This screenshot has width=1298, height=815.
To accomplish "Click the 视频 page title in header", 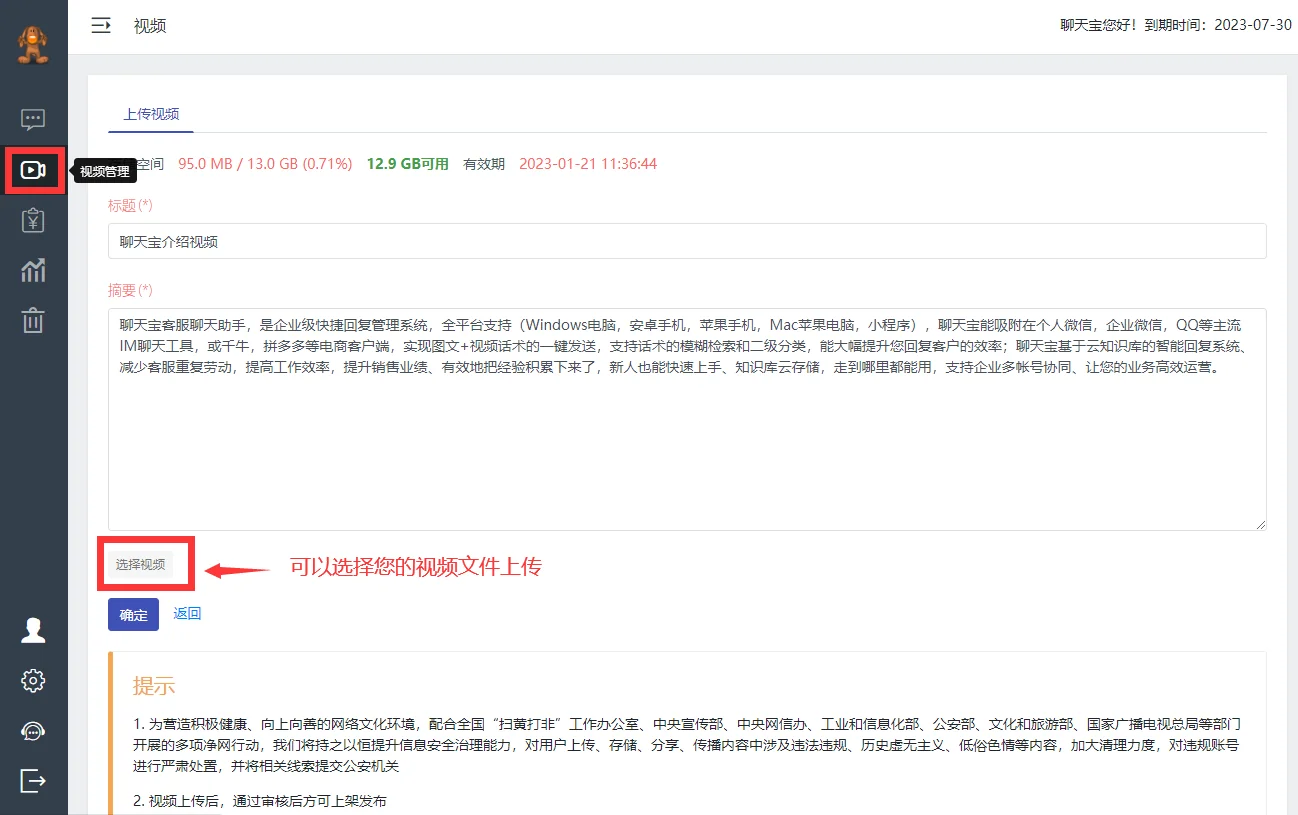I will pyautogui.click(x=150, y=26).
